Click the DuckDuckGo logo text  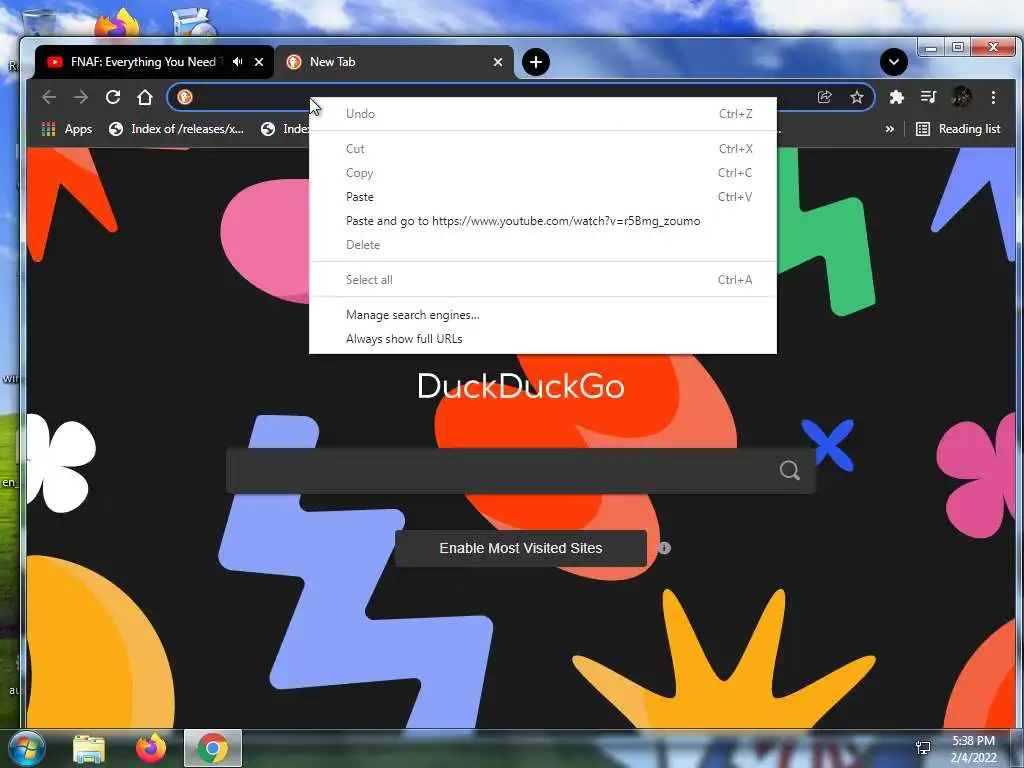(520, 386)
